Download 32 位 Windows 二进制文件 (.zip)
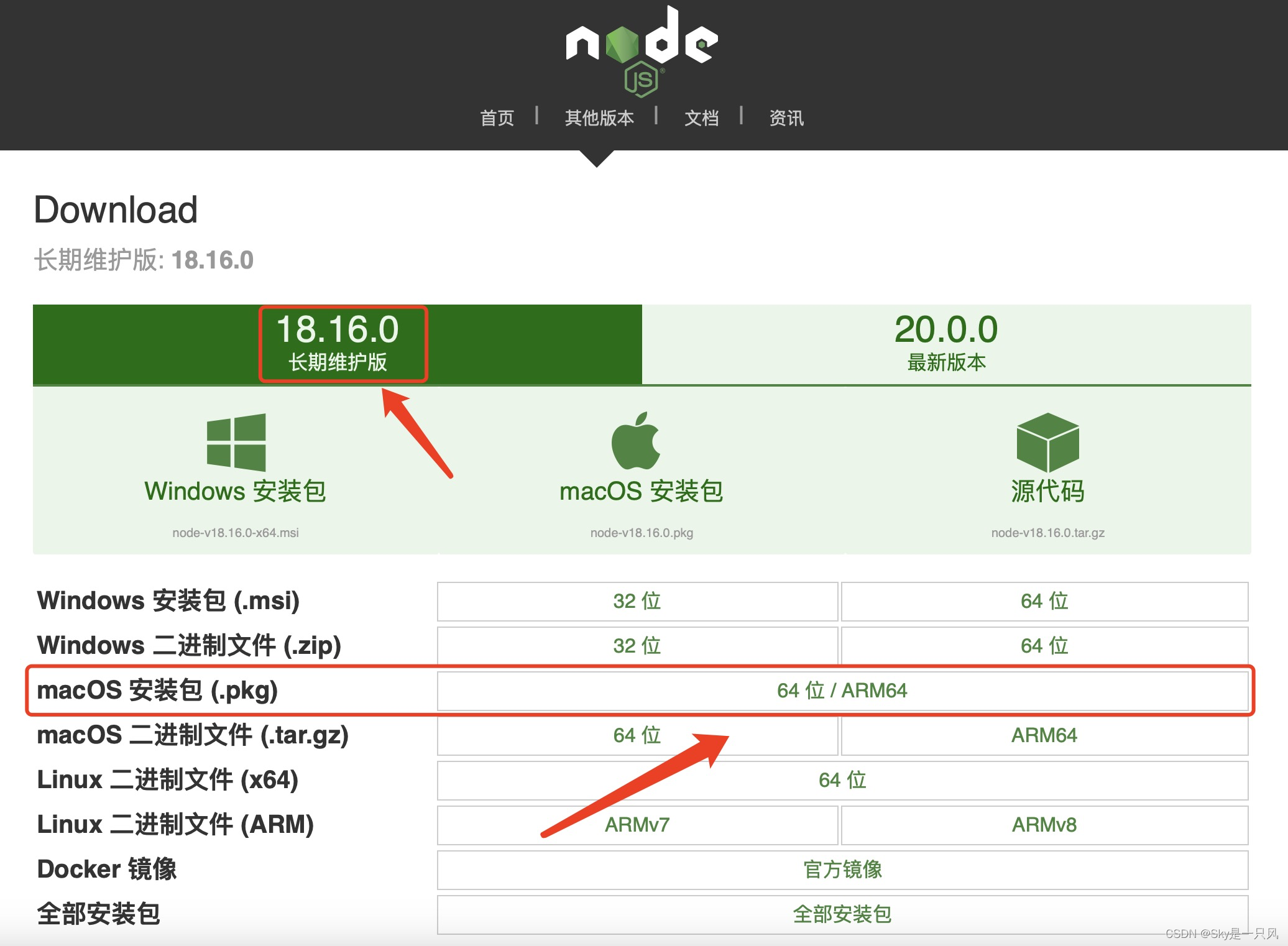 [637, 646]
